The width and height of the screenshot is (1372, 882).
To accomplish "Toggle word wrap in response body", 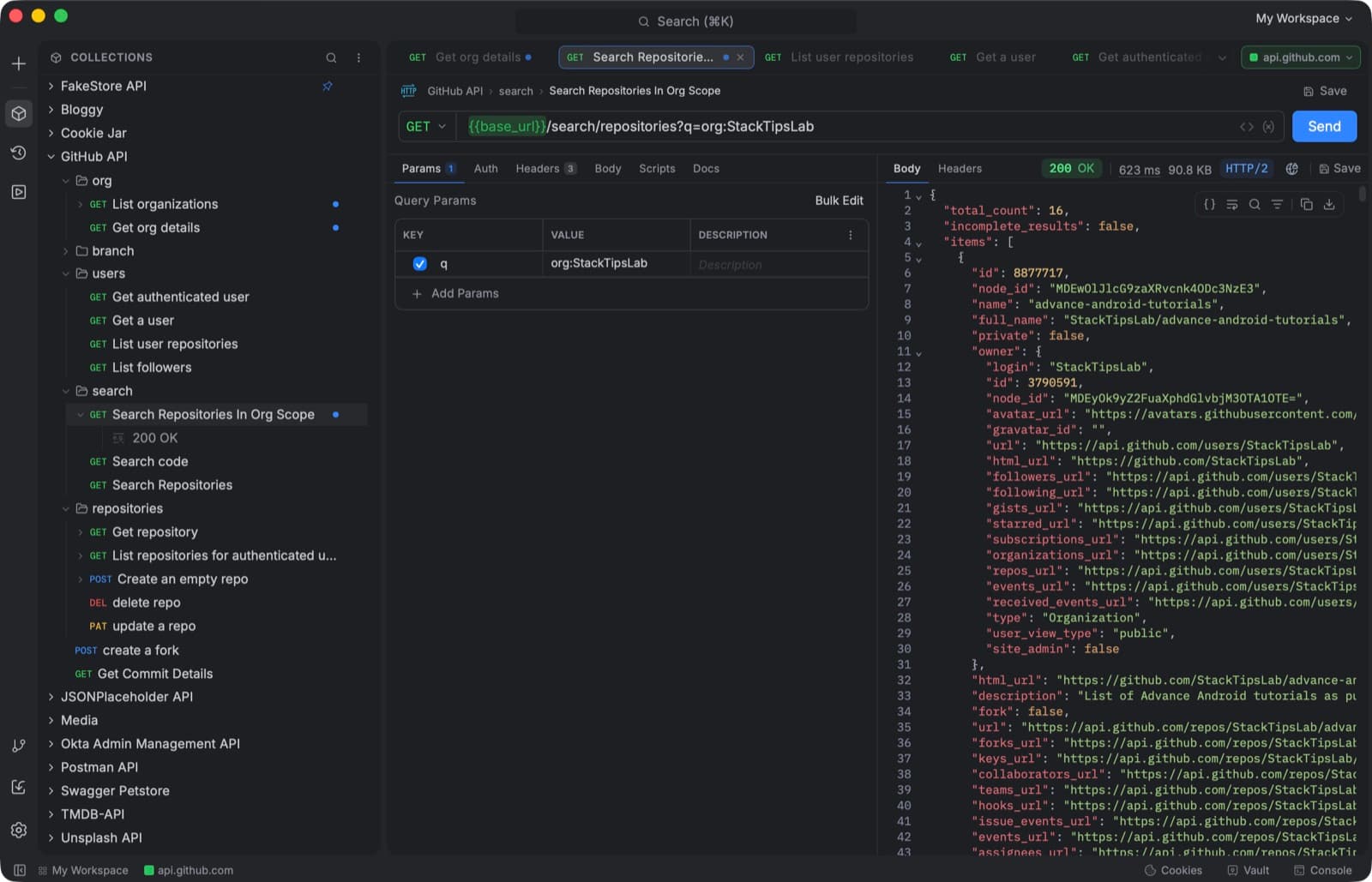I will [x=1231, y=204].
